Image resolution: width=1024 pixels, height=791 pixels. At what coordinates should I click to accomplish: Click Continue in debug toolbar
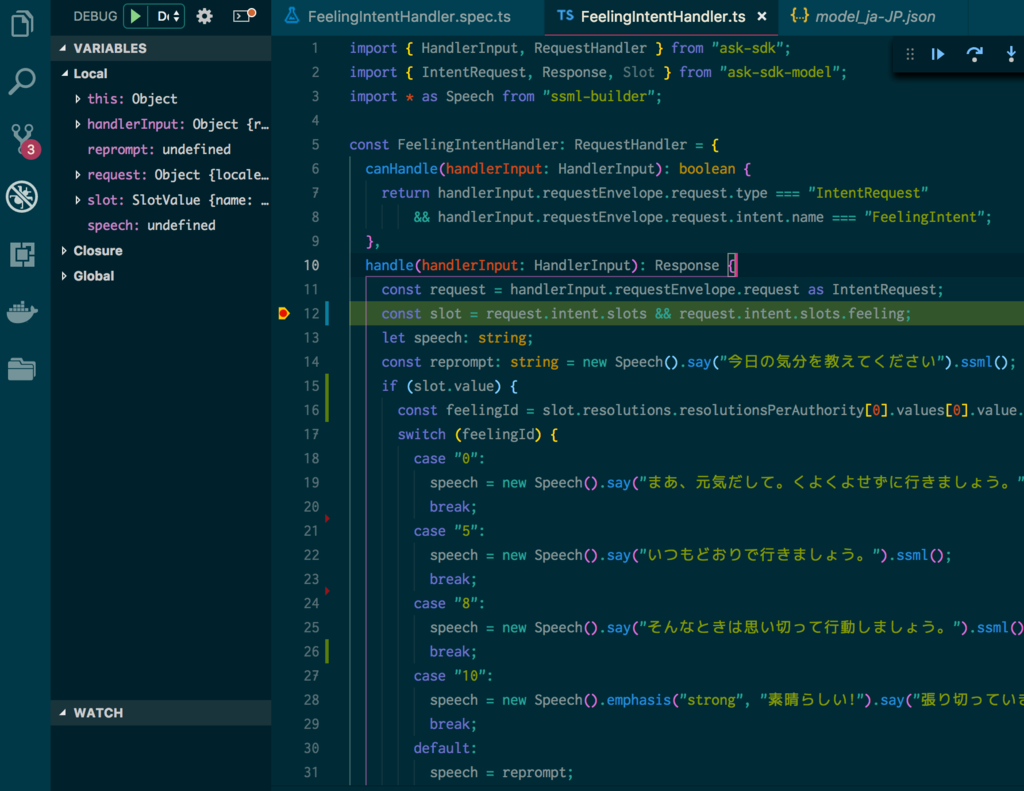938,54
